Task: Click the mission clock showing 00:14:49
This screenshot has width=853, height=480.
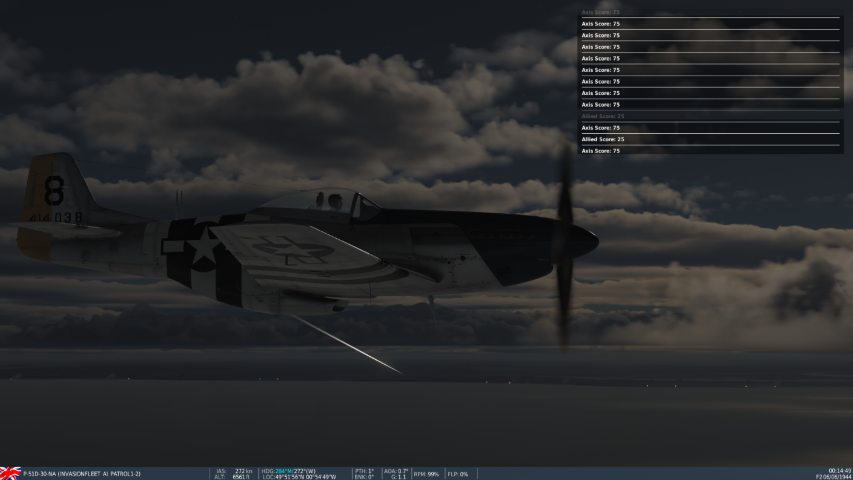Action: tap(839, 470)
